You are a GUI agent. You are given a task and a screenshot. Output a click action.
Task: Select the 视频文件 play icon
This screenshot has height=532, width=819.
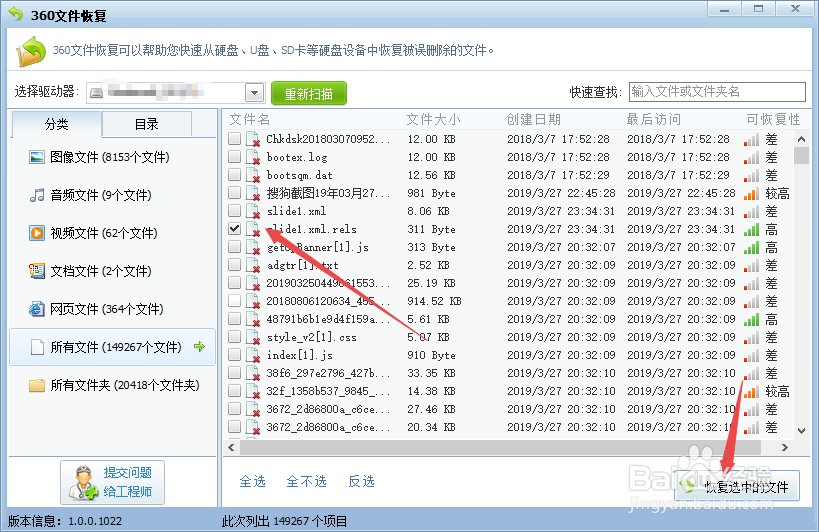pos(37,233)
